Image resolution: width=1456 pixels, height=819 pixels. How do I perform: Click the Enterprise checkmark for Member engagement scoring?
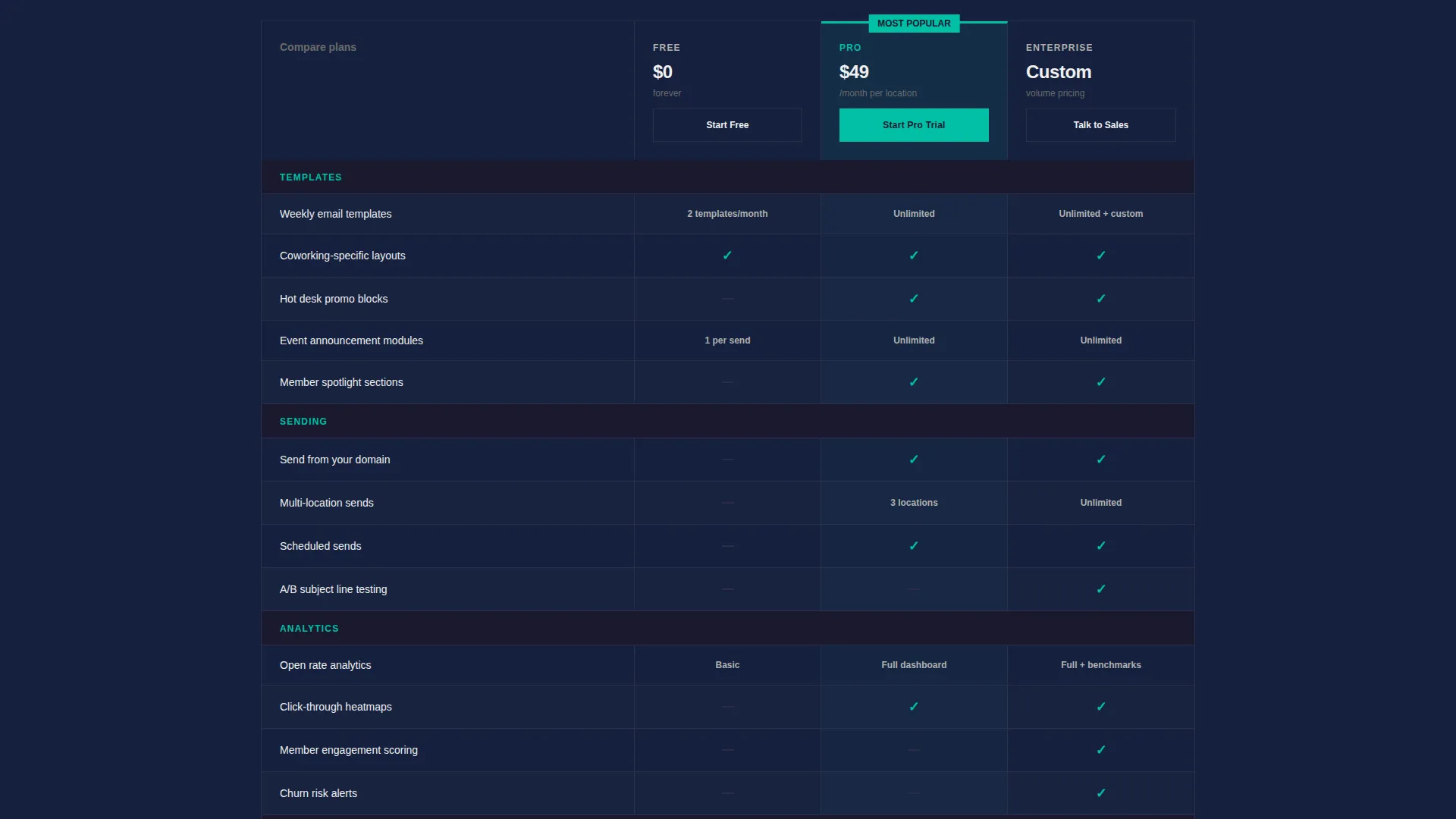pyautogui.click(x=1101, y=750)
